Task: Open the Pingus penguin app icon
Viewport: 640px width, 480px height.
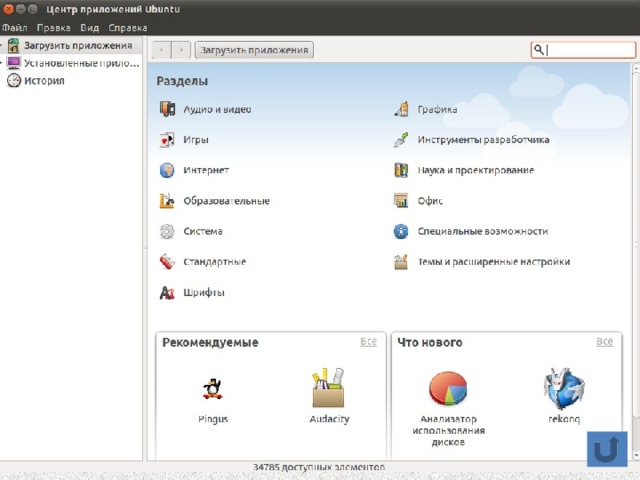Action: click(213, 388)
